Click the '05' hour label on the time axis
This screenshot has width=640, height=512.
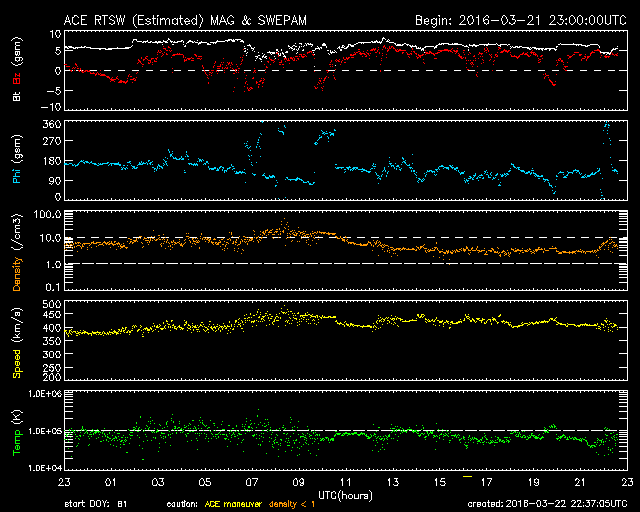click(x=204, y=482)
